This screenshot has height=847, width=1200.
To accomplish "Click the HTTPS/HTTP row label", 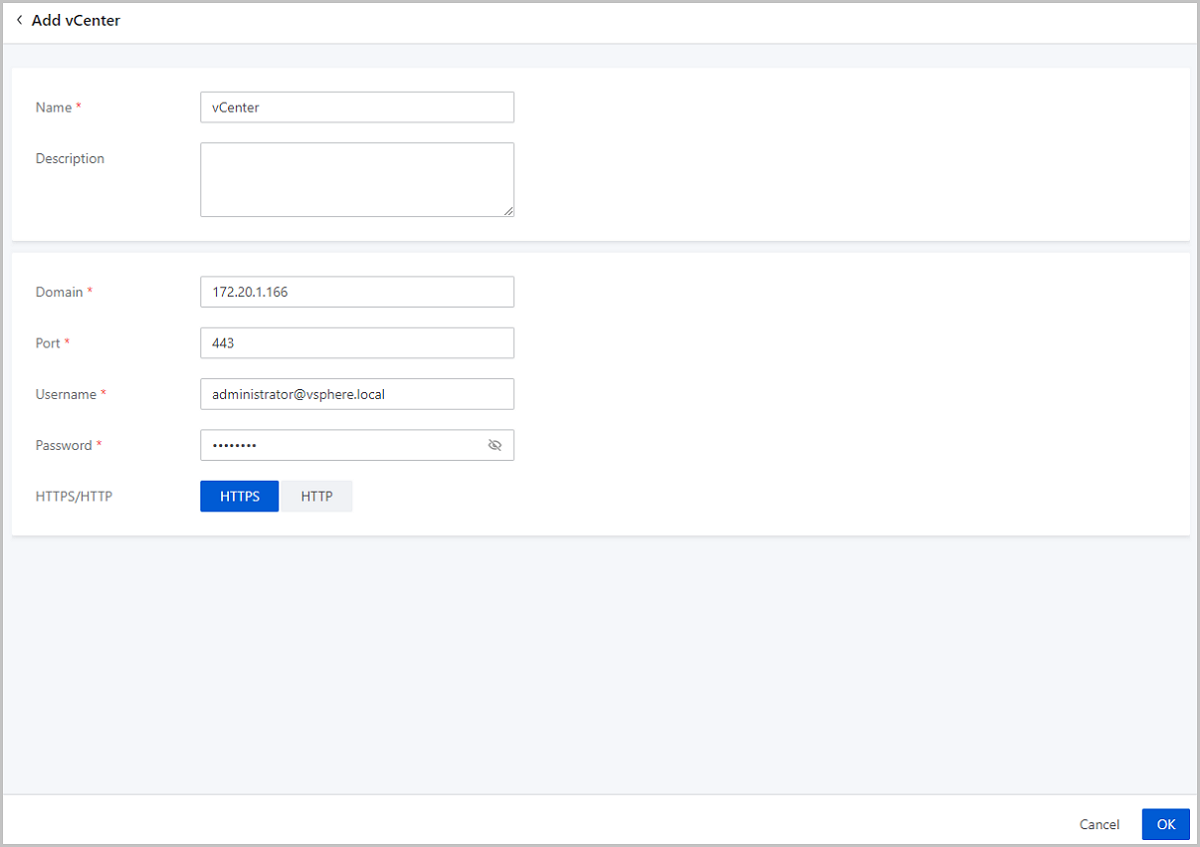I will (74, 497).
